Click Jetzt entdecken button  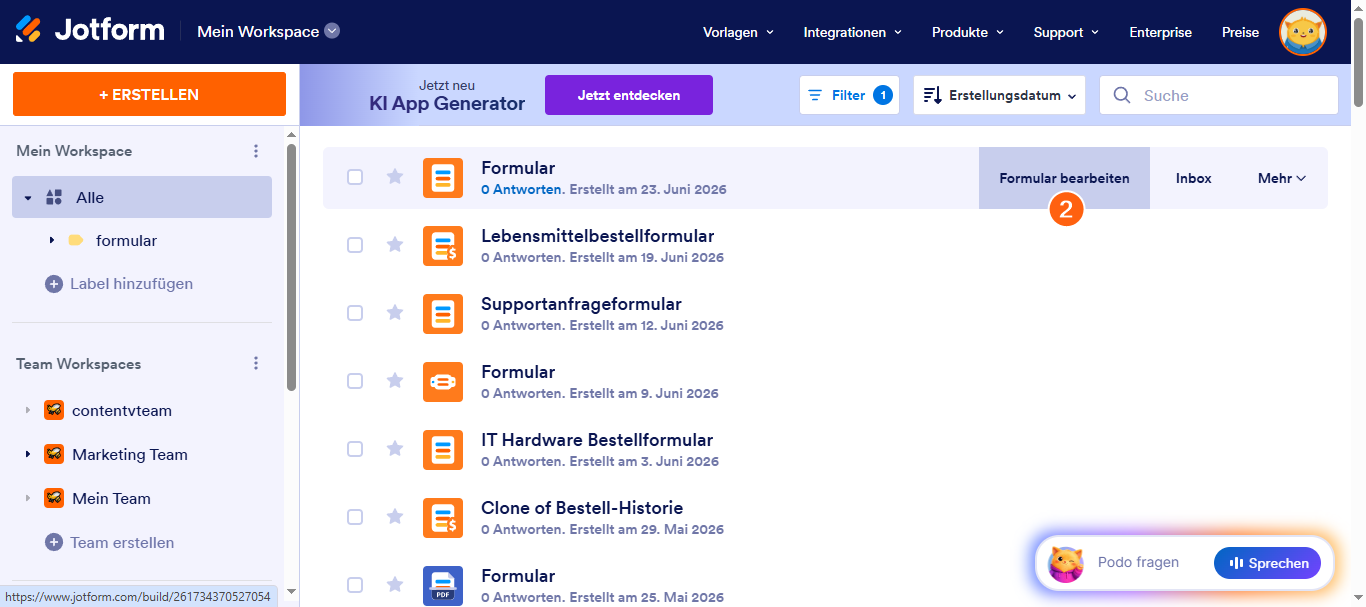click(x=629, y=95)
